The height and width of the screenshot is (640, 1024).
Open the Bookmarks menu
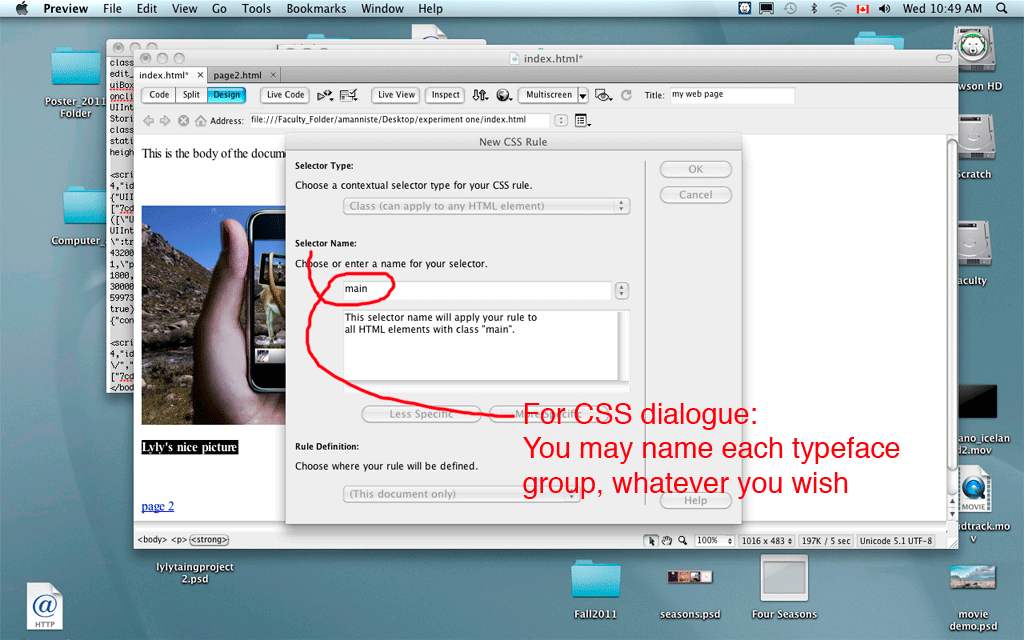click(316, 8)
